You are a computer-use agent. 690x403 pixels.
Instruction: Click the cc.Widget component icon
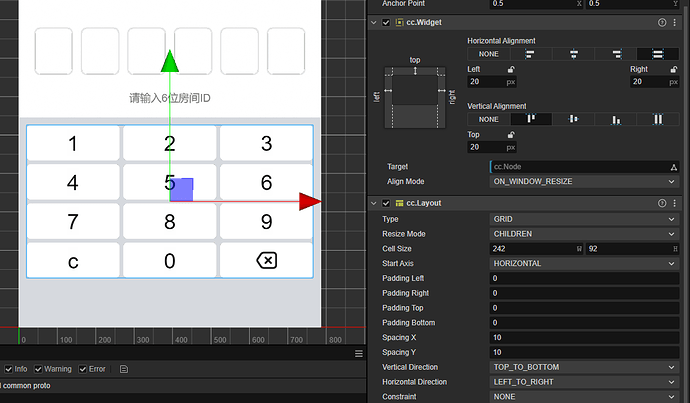pos(400,22)
